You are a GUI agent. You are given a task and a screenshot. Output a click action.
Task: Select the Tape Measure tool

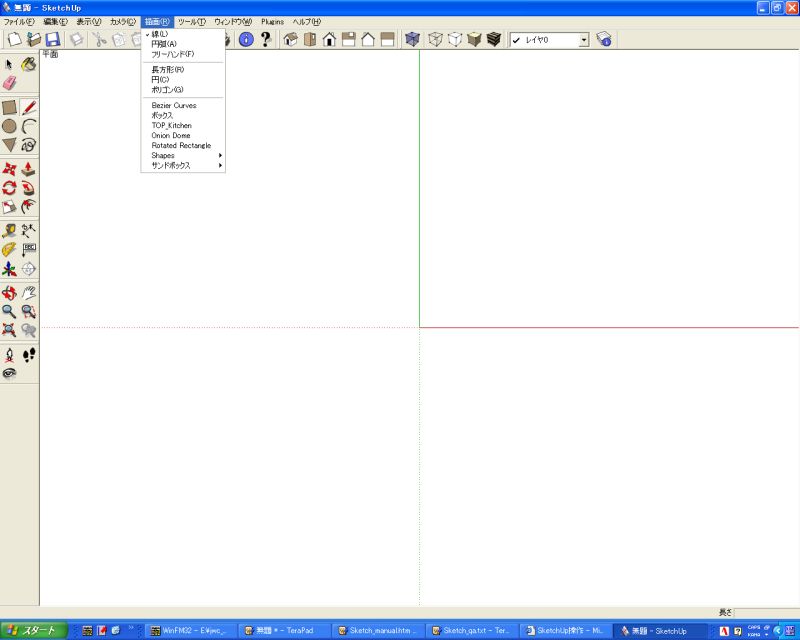[x=9, y=231]
